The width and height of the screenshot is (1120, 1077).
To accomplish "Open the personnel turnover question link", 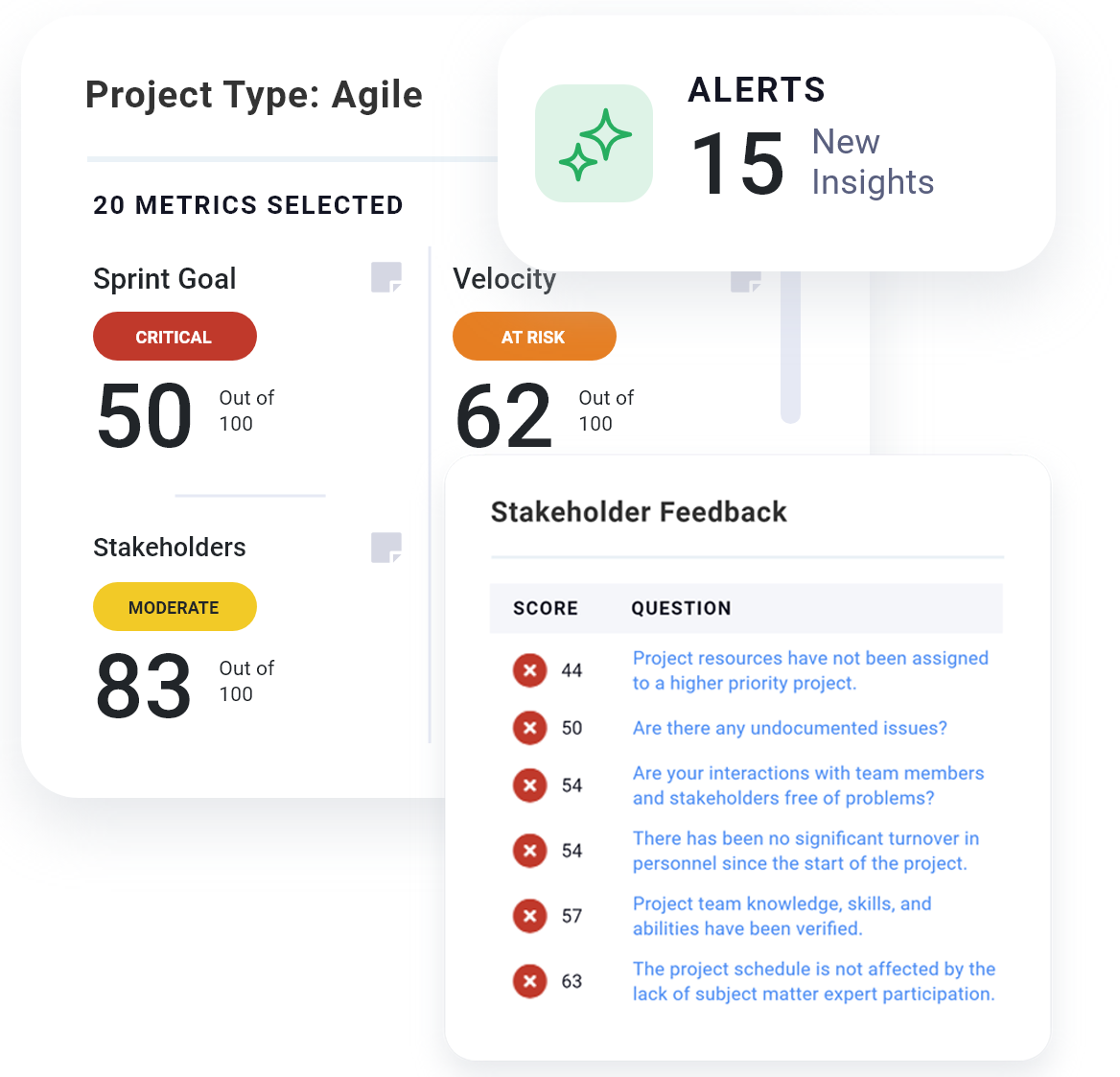I will 805,851.
